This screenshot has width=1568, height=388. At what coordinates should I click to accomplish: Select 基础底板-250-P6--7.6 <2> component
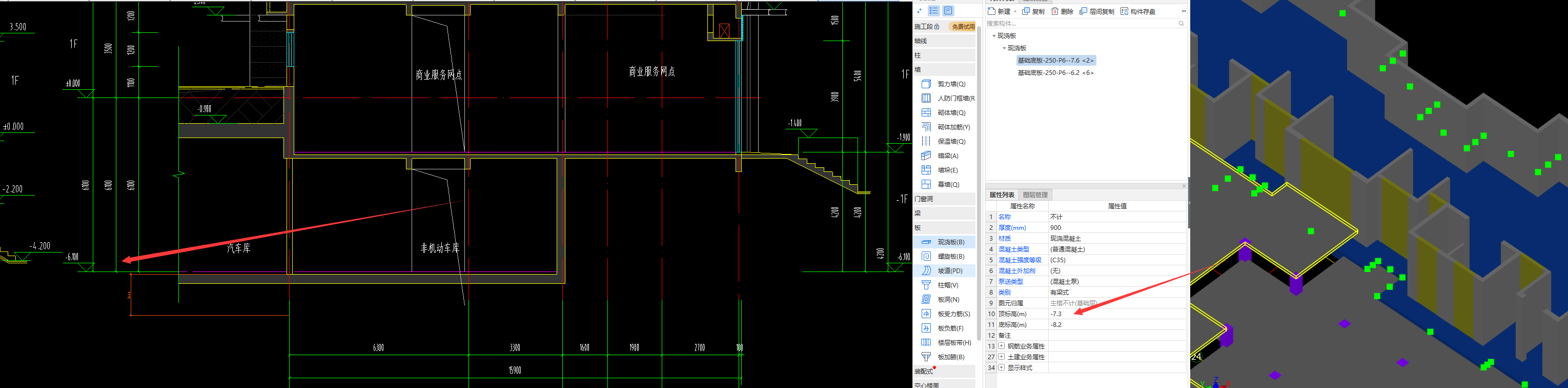click(1056, 60)
